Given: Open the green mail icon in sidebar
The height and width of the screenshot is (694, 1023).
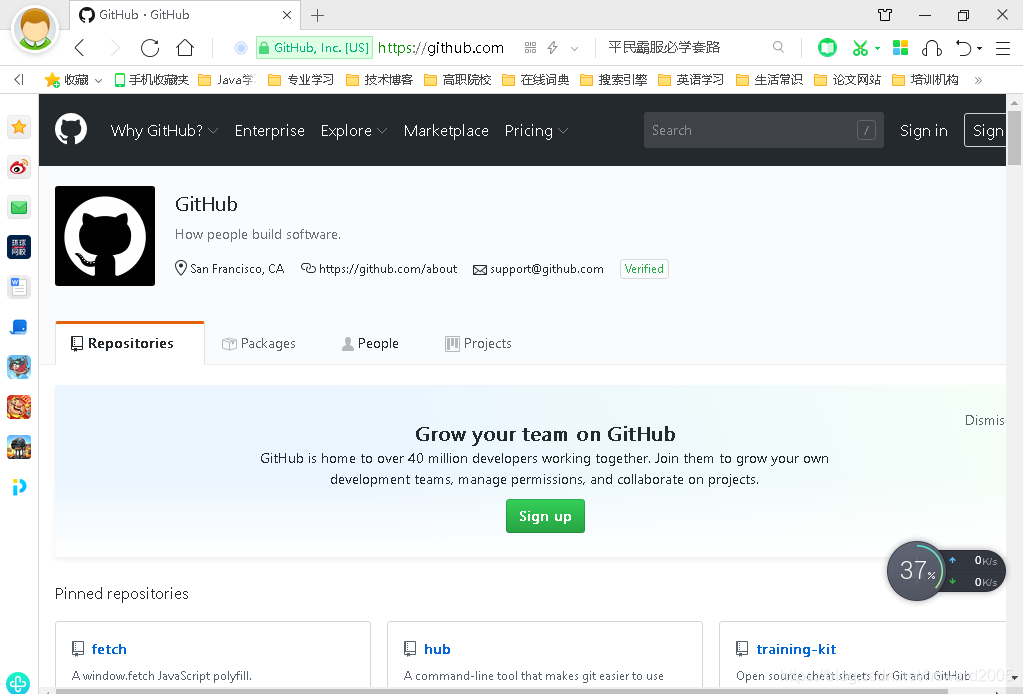Looking at the screenshot, I should coord(19,207).
